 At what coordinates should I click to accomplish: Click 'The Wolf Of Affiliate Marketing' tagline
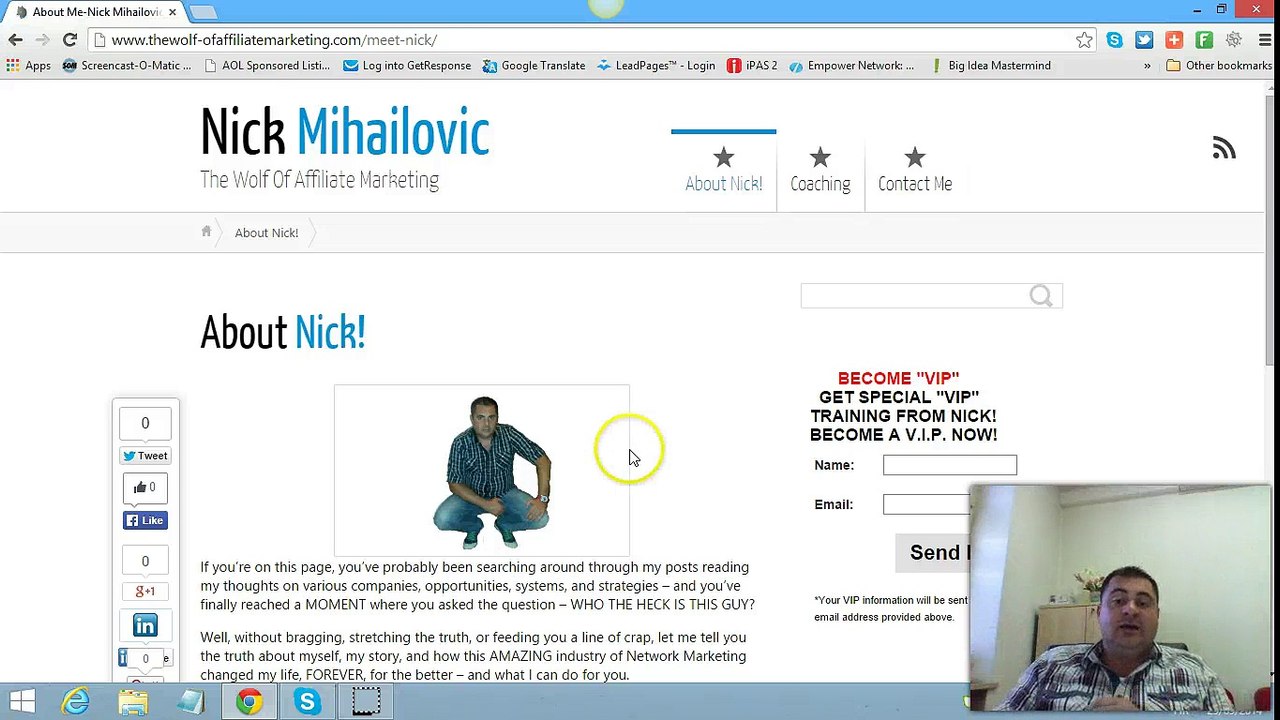(x=319, y=181)
